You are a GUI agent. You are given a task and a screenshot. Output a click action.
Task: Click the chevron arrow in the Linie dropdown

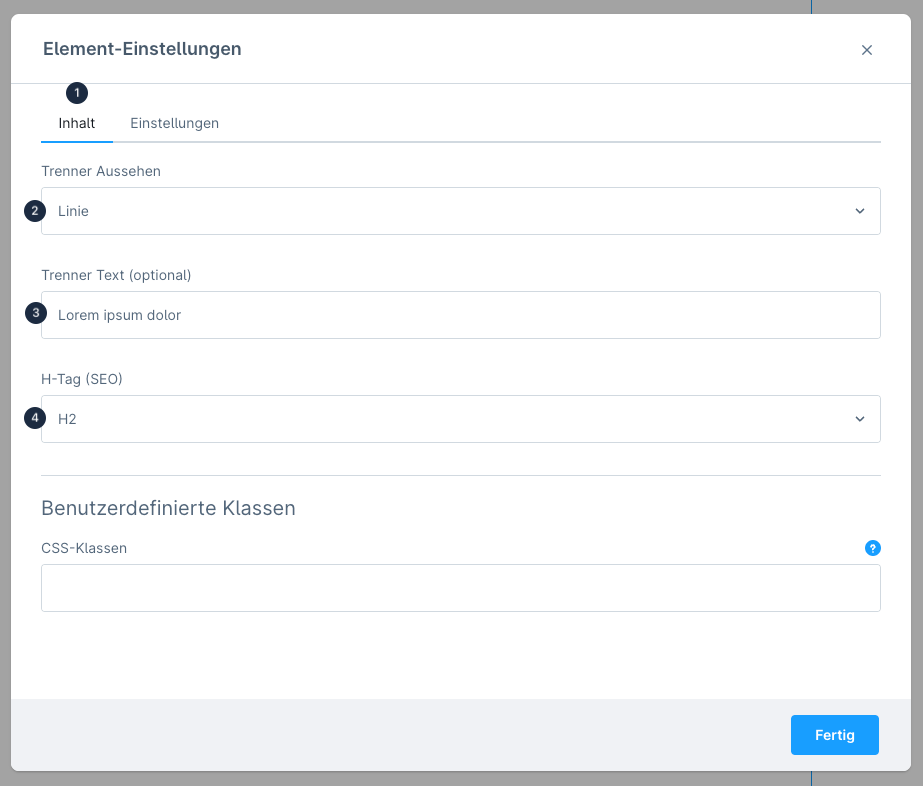[859, 211]
